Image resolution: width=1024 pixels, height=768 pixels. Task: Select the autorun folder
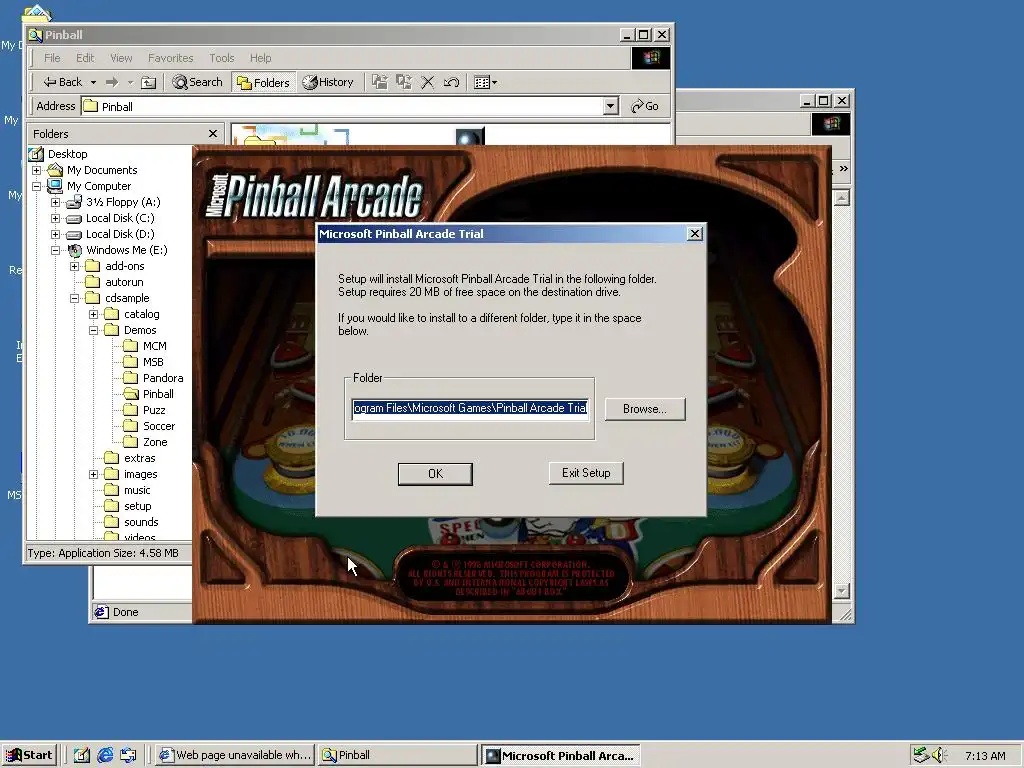tap(124, 282)
